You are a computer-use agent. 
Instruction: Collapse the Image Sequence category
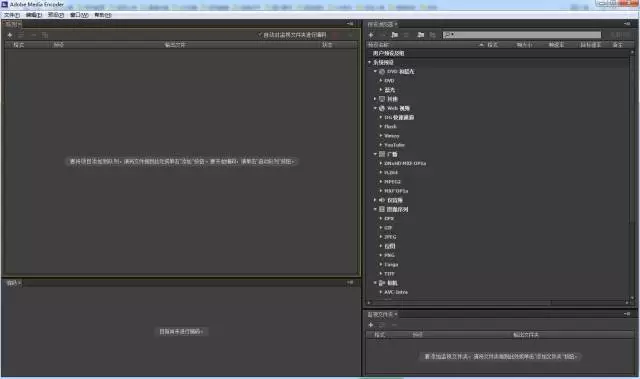tap(375, 209)
